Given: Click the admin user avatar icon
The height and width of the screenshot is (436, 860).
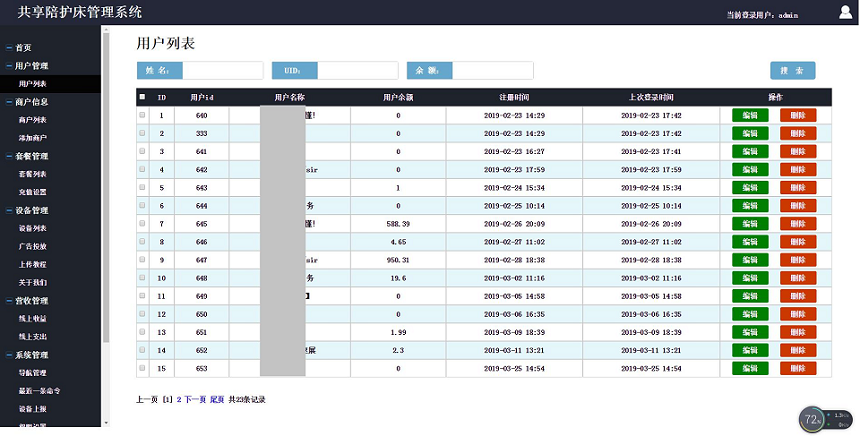Looking at the screenshot, I should [845, 12].
